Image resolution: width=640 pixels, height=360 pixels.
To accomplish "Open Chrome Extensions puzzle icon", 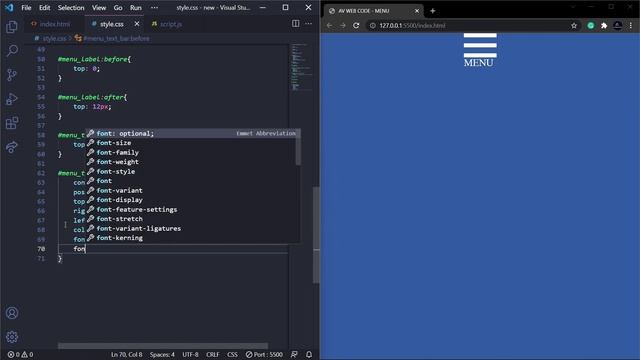I will tap(604, 25).
